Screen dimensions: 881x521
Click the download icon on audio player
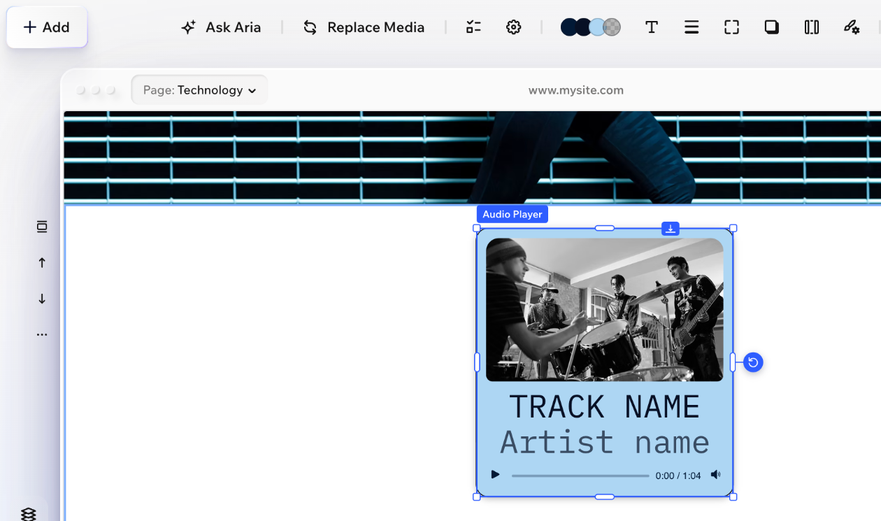(670, 228)
